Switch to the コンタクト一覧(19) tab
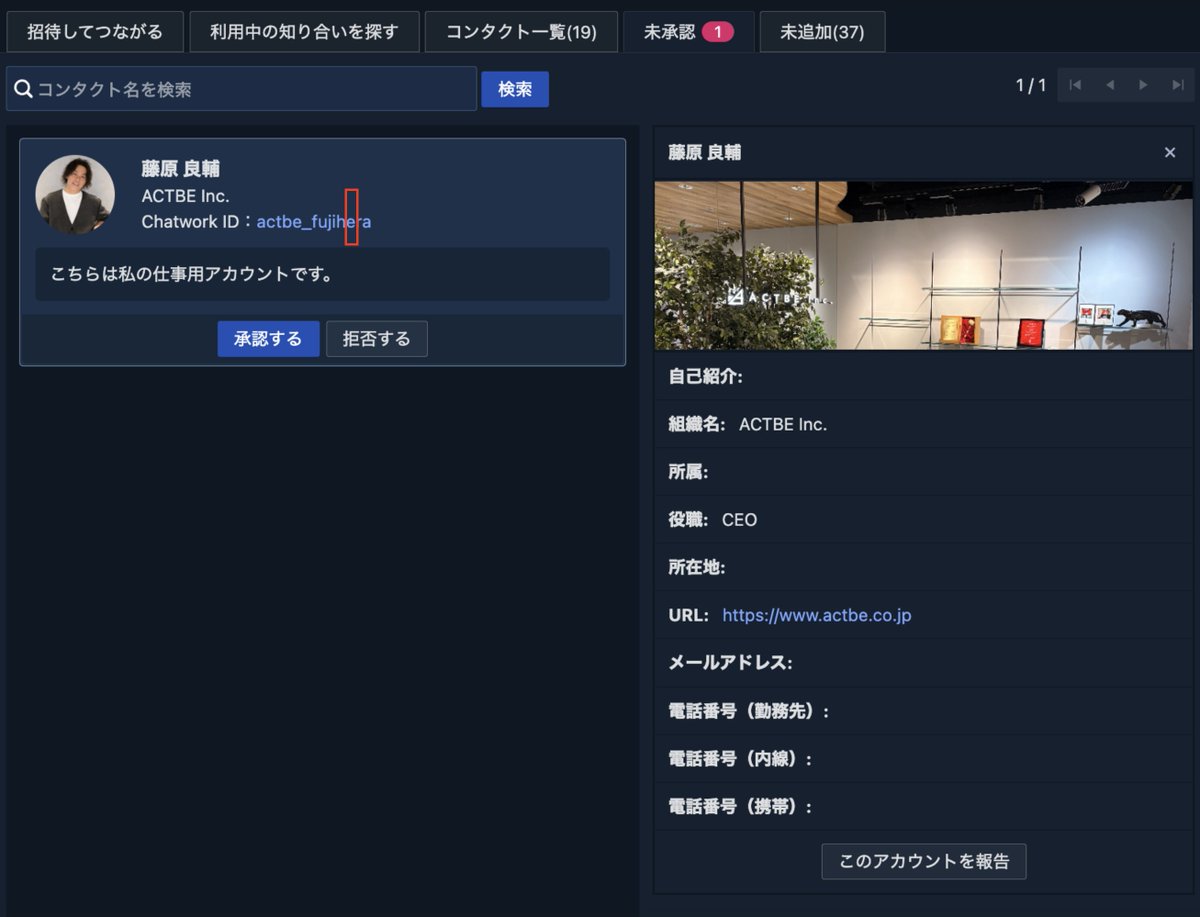Image resolution: width=1200 pixels, height=917 pixels. pyautogui.click(x=521, y=31)
